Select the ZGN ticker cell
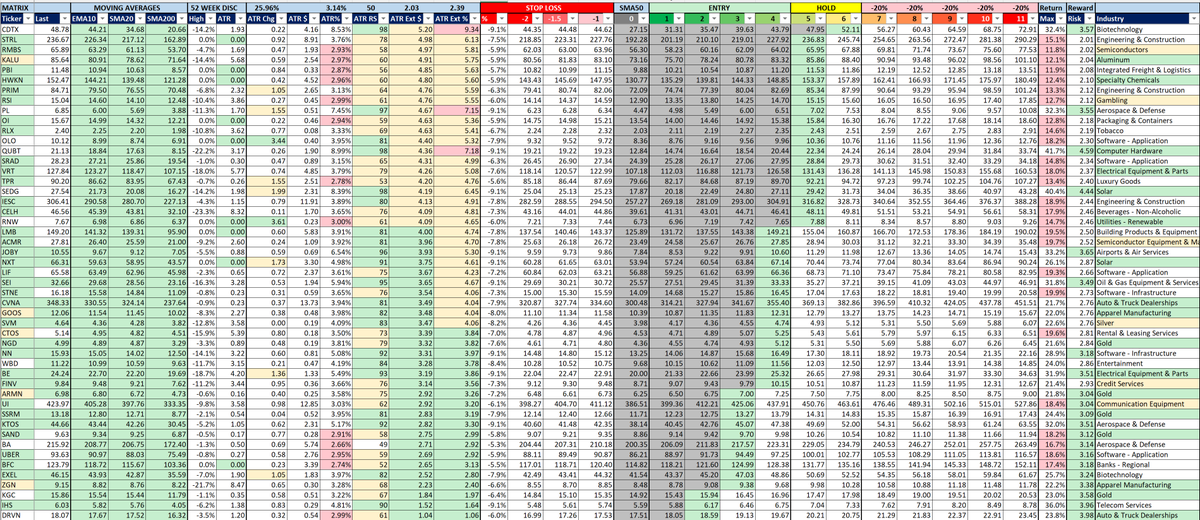Viewport: 1200px width, 520px height. pyautogui.click(x=18, y=487)
